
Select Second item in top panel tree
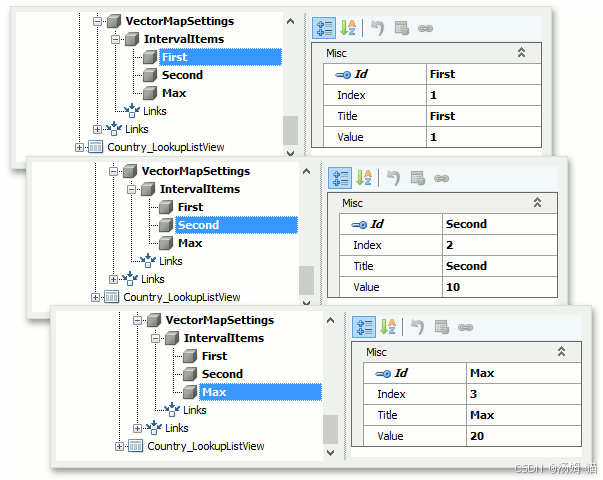coord(182,75)
